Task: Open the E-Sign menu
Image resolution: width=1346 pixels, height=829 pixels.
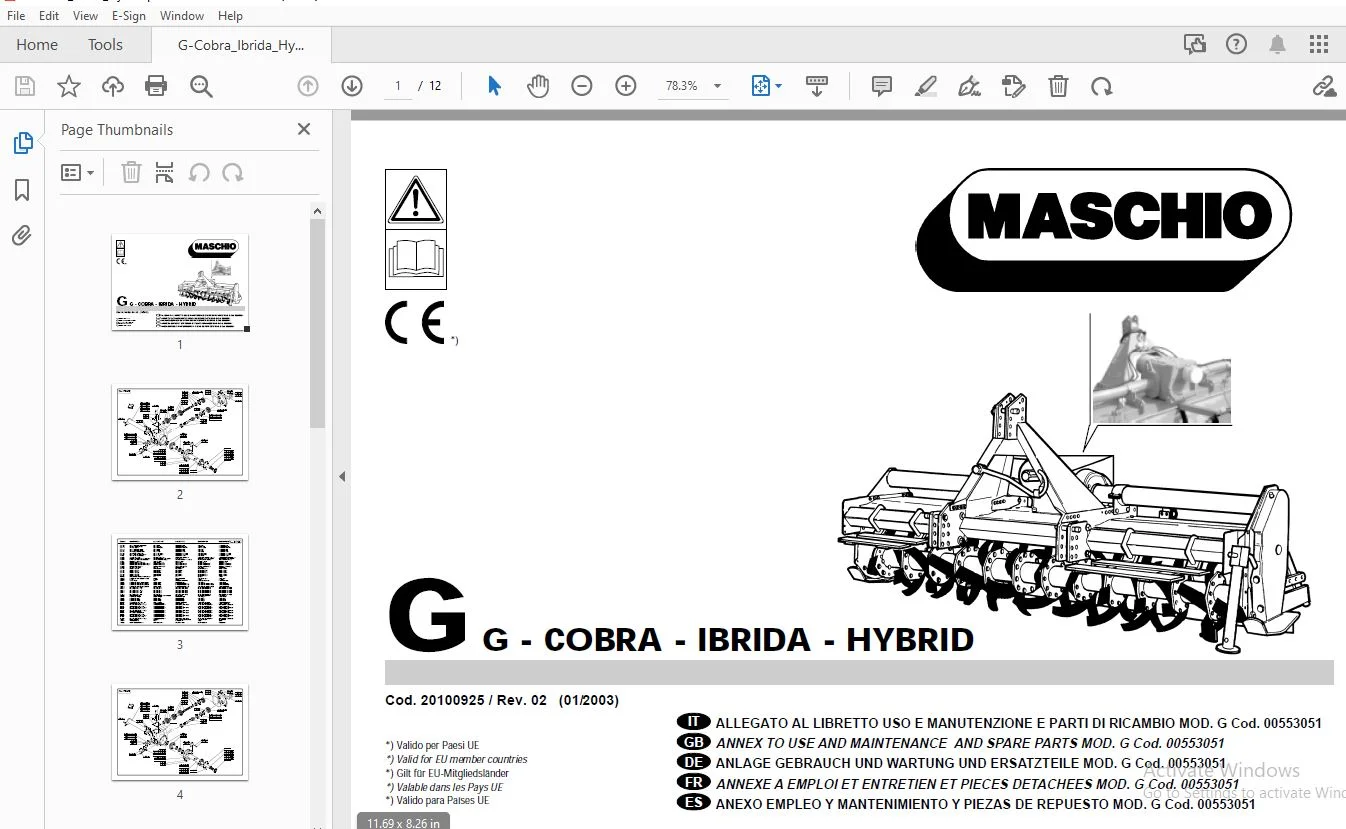Action: click(129, 16)
